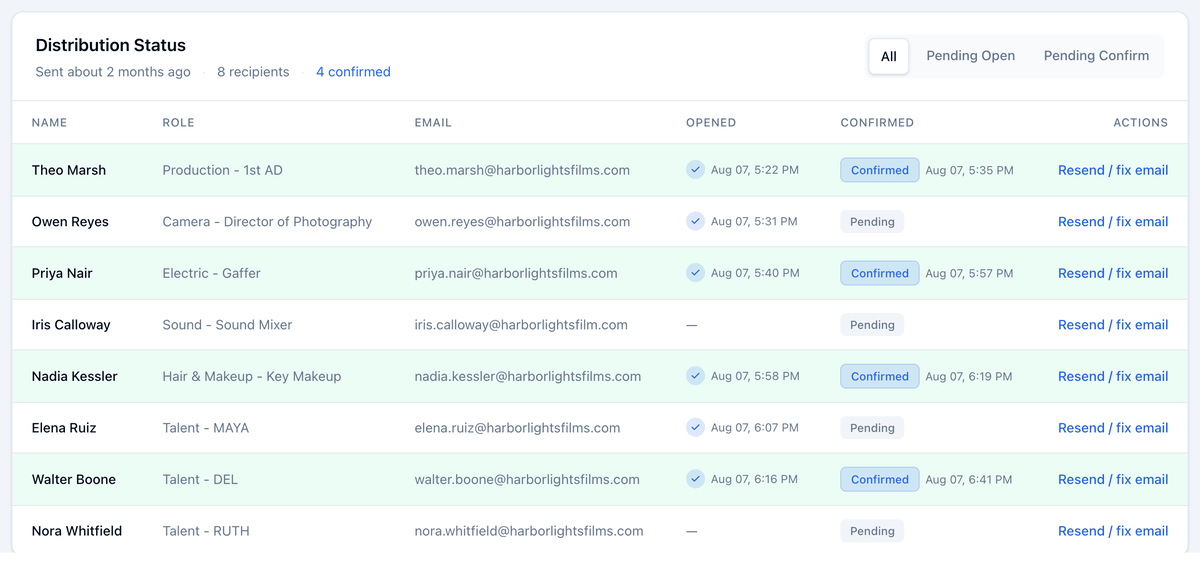The height and width of the screenshot is (568, 1200).
Task: Select the name Theo Marsh
Action: point(69,170)
